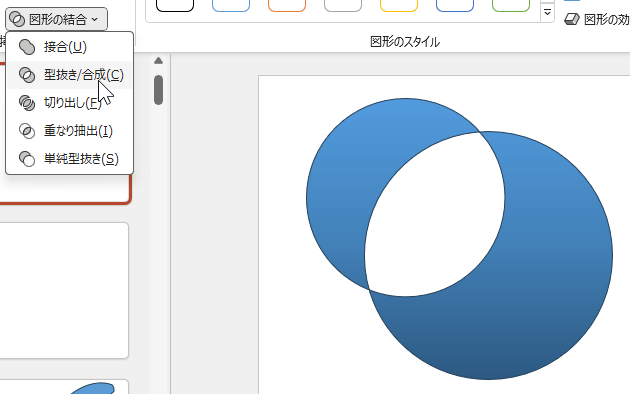Choose 単純型抜き(S) menu entry
The image size is (630, 394).
click(x=69, y=159)
